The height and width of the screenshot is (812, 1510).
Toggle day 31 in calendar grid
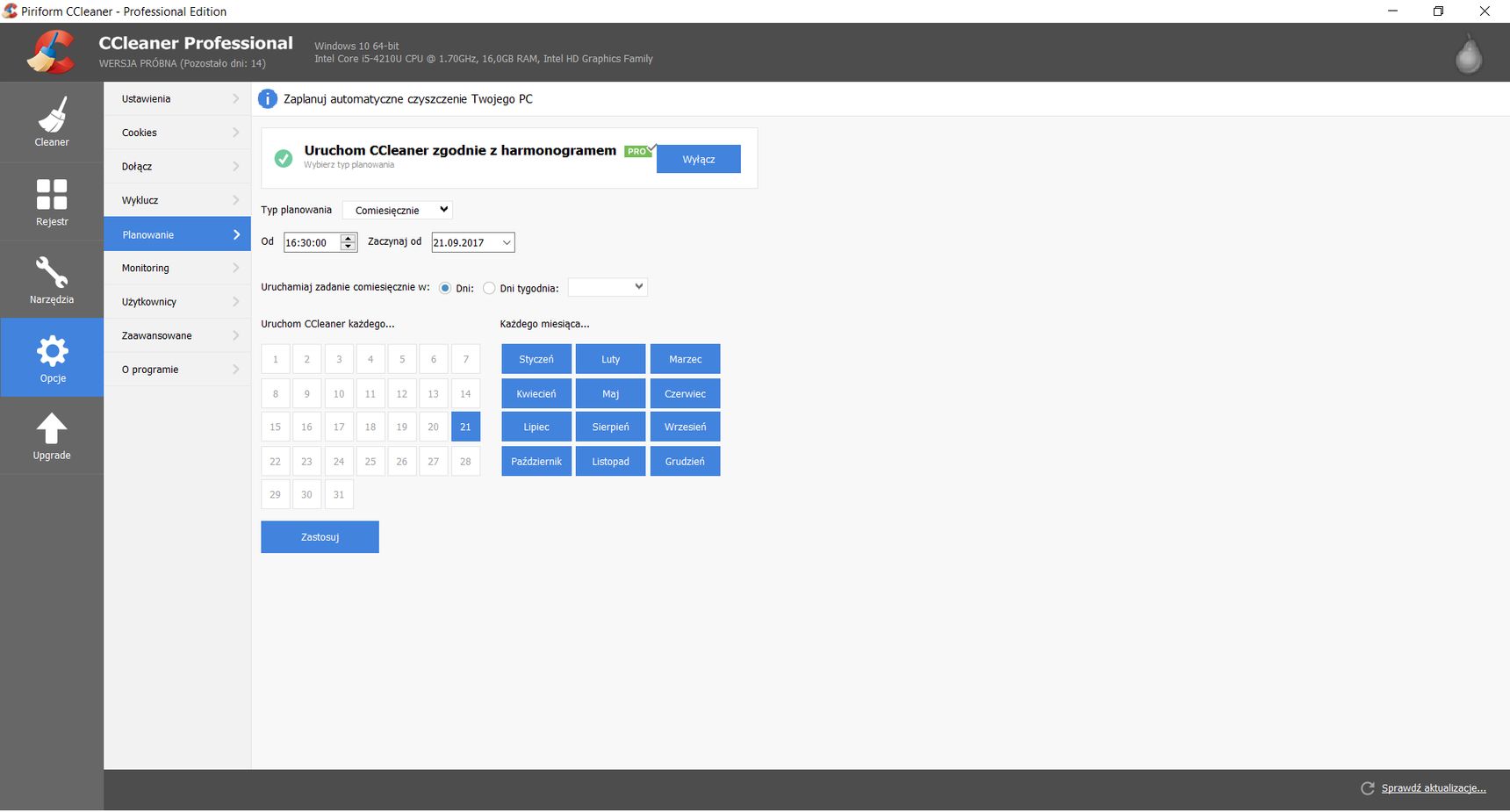(x=339, y=494)
